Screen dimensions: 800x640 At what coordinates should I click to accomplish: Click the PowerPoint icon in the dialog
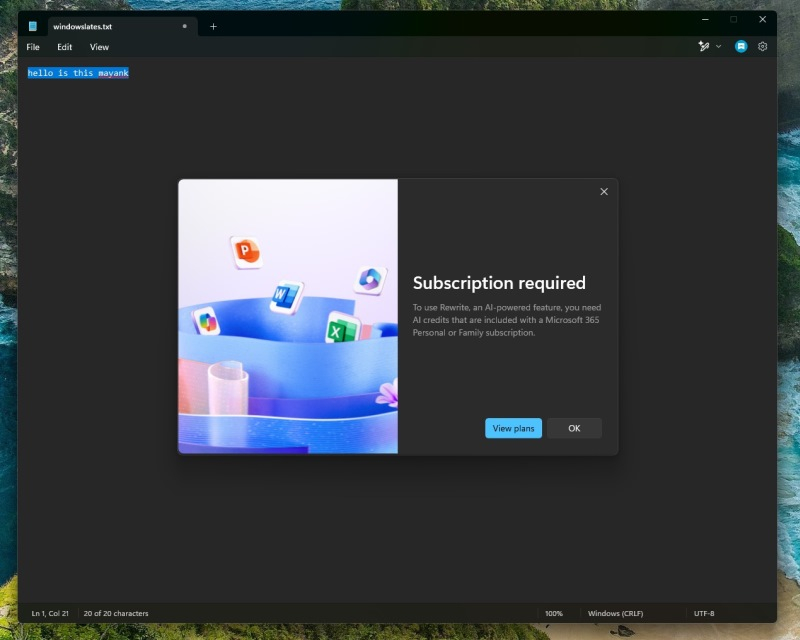(x=245, y=250)
